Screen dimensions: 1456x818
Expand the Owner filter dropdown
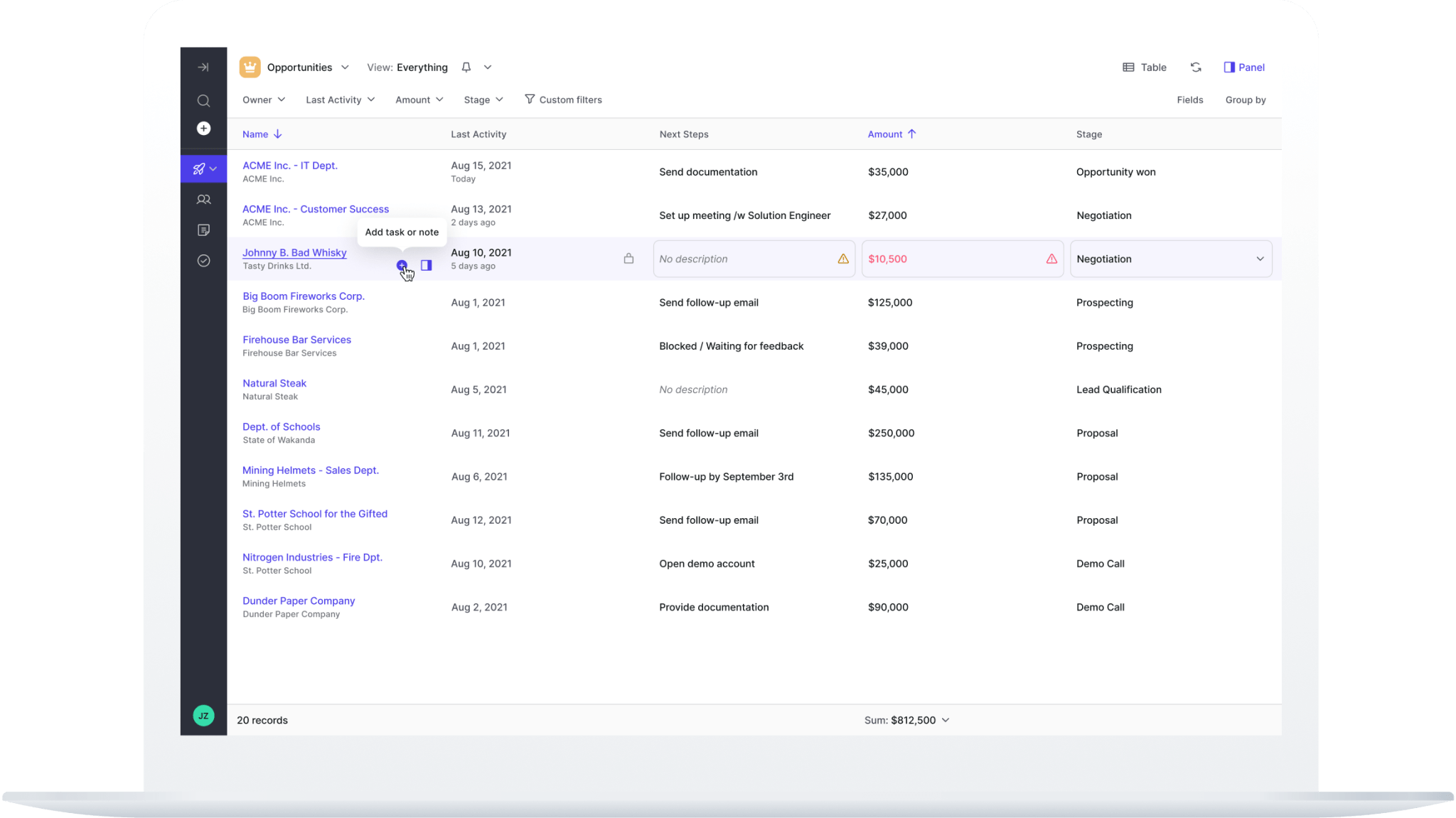click(x=263, y=99)
